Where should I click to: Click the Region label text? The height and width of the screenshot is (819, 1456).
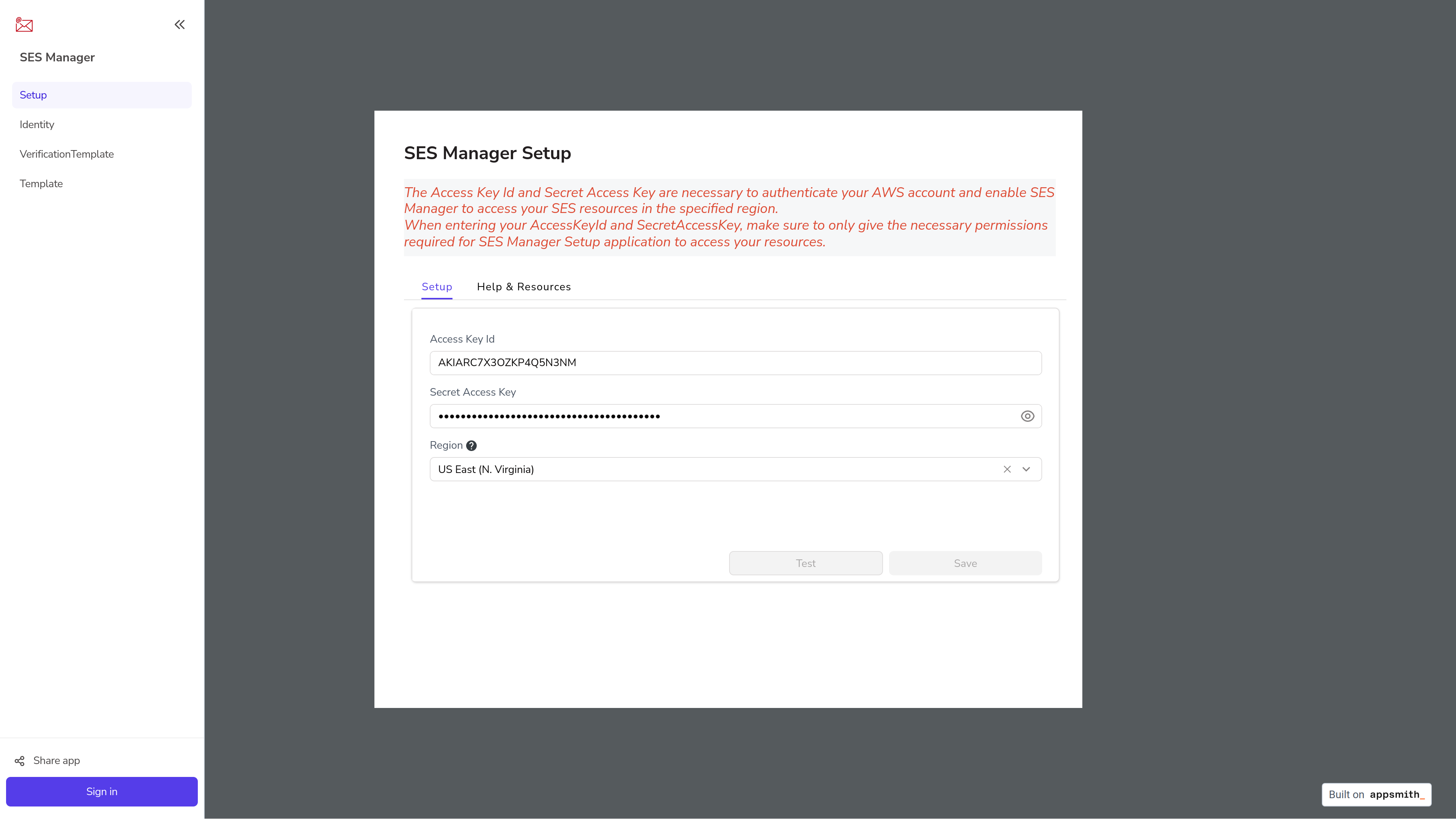[x=446, y=445]
